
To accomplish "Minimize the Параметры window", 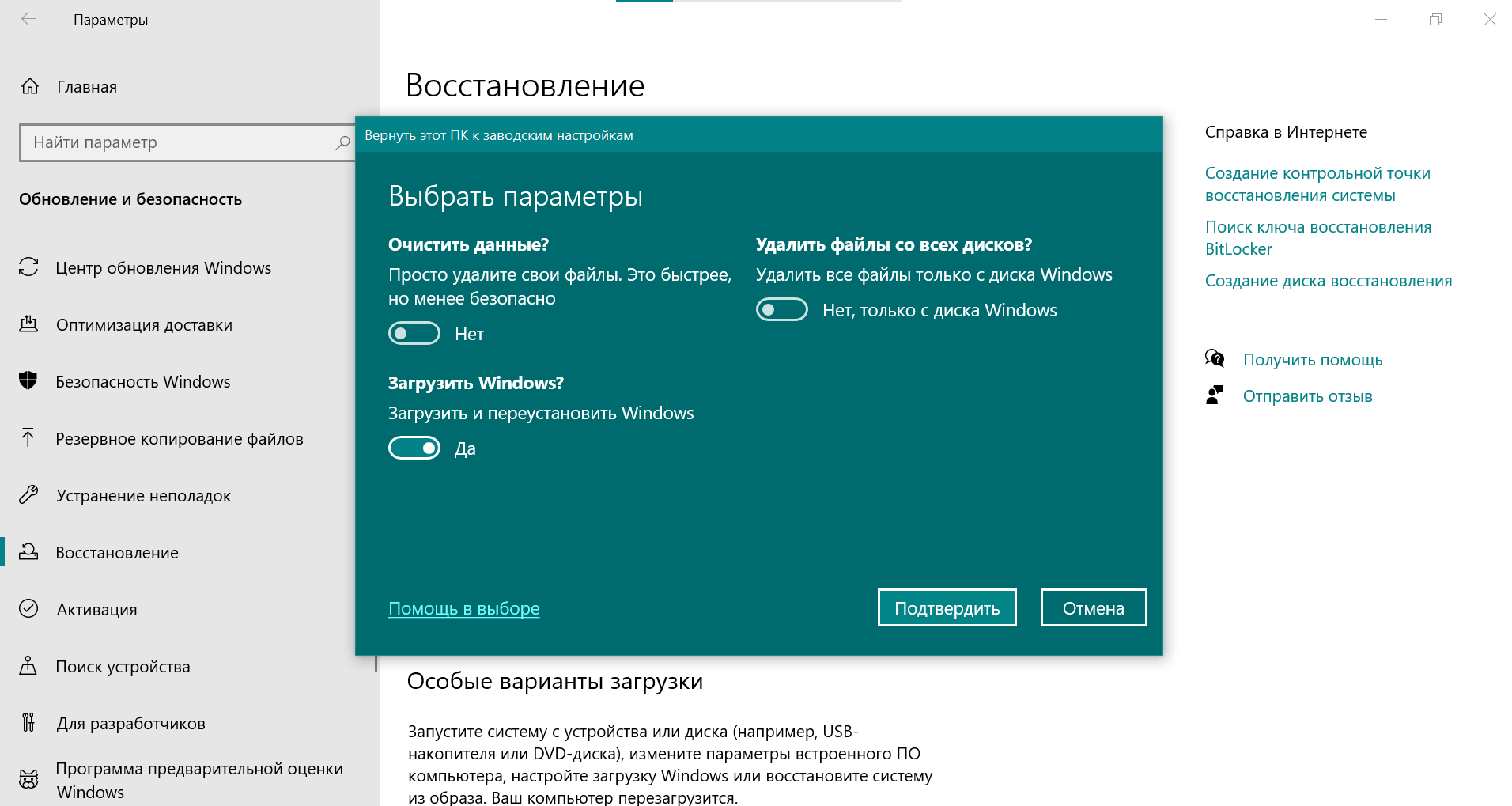I will tap(1382, 19).
